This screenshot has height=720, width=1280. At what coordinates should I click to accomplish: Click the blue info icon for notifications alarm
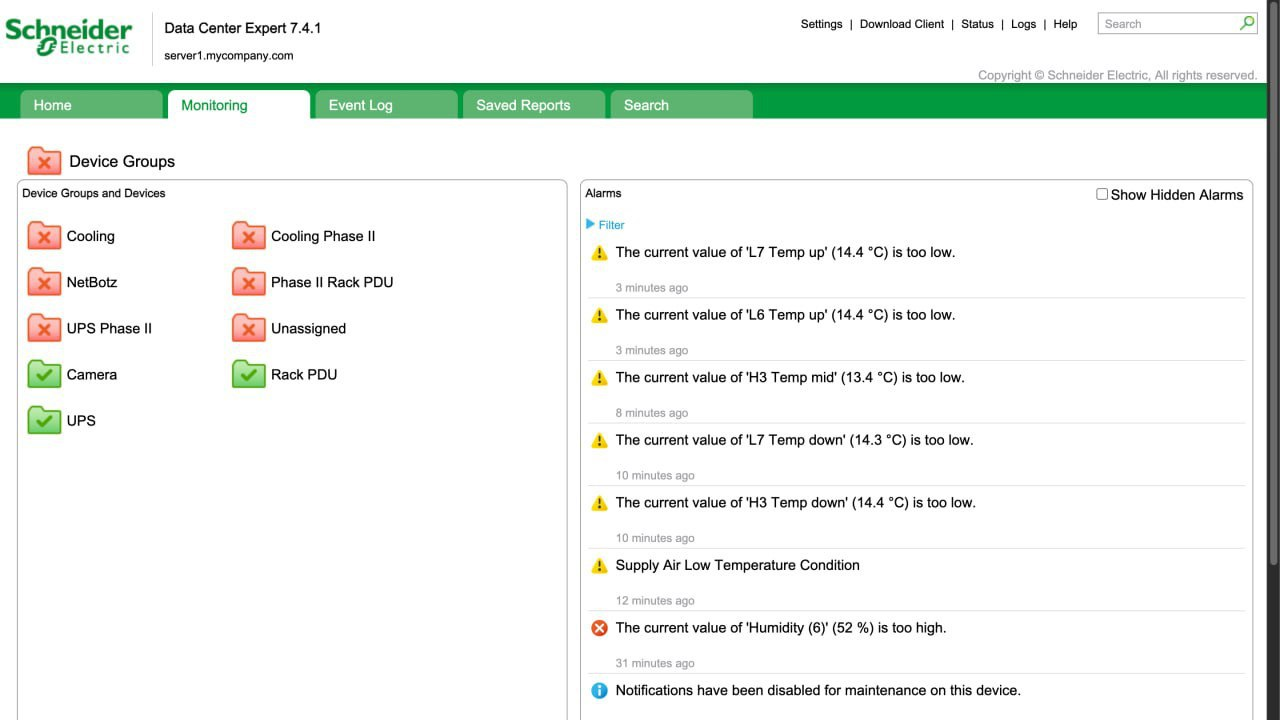pos(599,690)
